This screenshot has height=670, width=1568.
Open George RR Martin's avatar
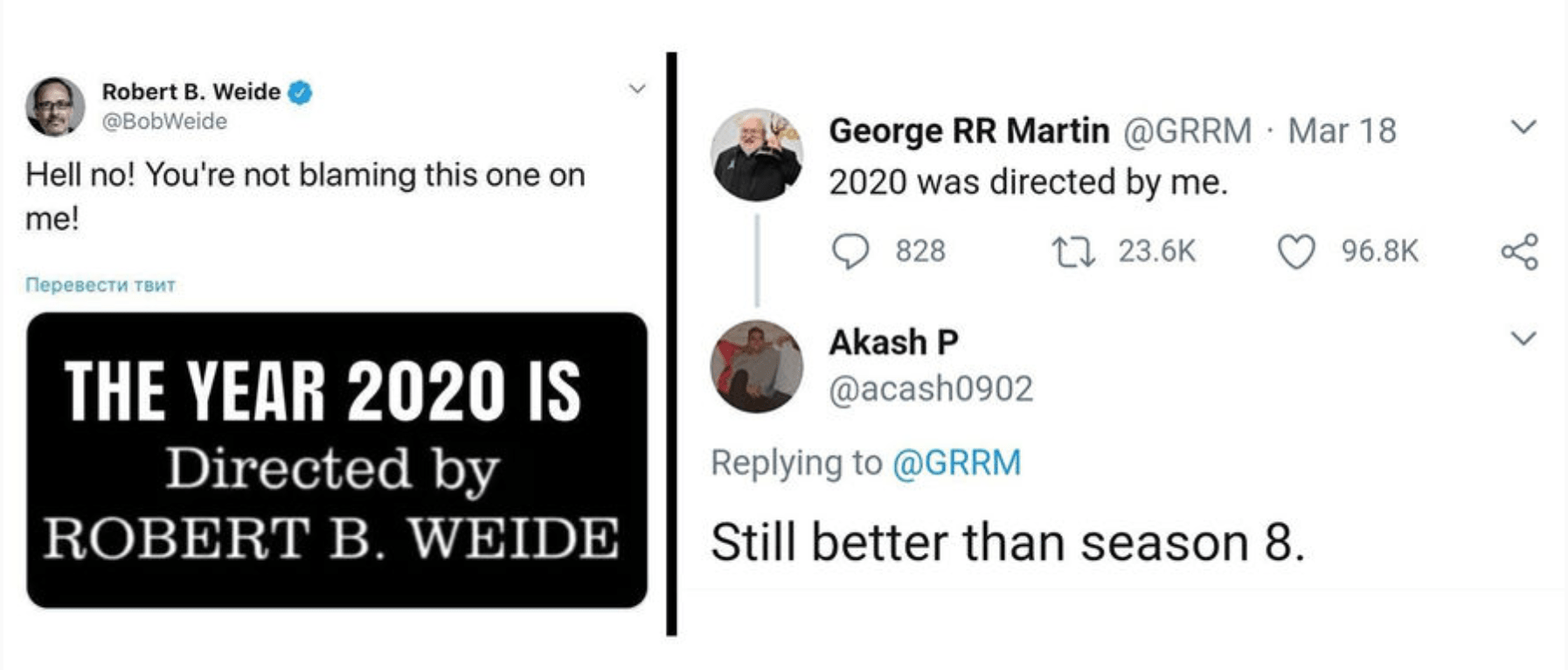757,155
